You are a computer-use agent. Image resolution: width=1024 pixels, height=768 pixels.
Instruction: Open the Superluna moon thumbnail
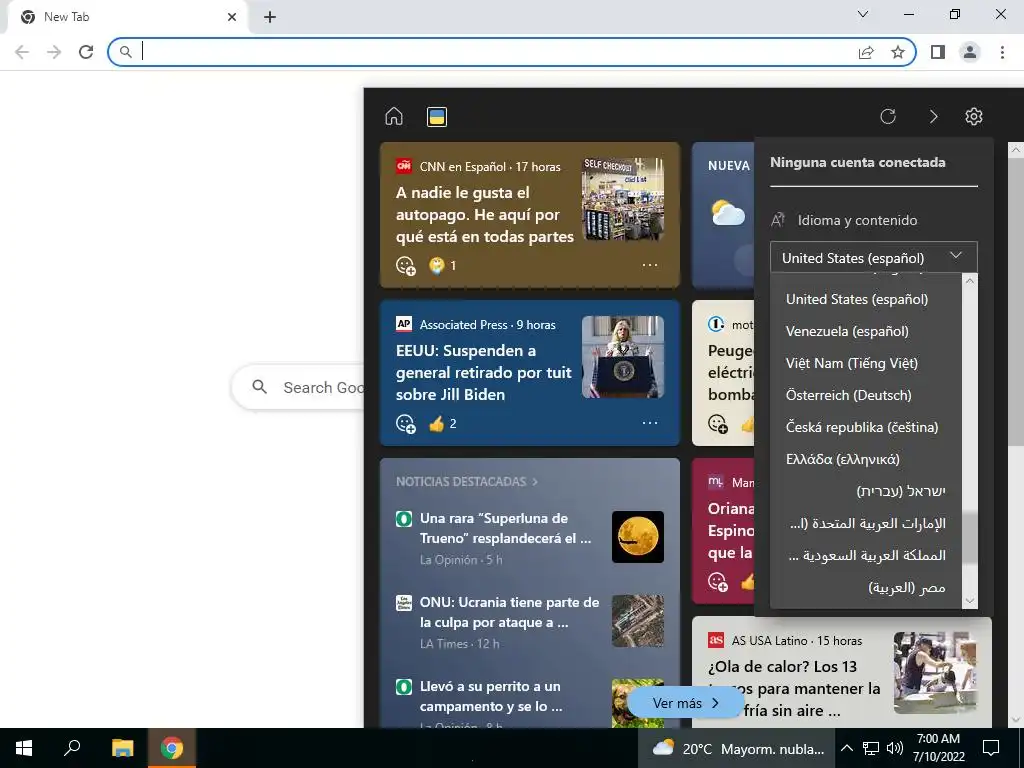click(x=638, y=537)
